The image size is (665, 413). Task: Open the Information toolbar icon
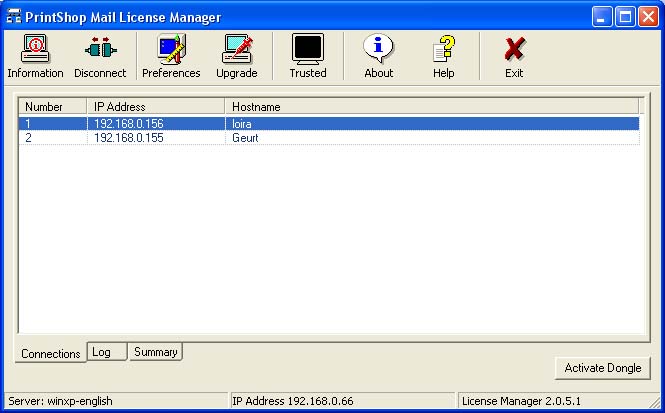coord(35,56)
